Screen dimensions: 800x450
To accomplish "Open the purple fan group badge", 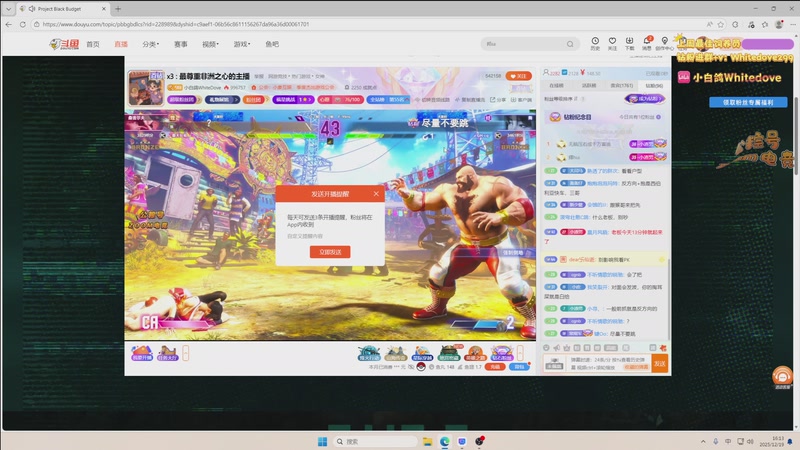I will point(184,99).
